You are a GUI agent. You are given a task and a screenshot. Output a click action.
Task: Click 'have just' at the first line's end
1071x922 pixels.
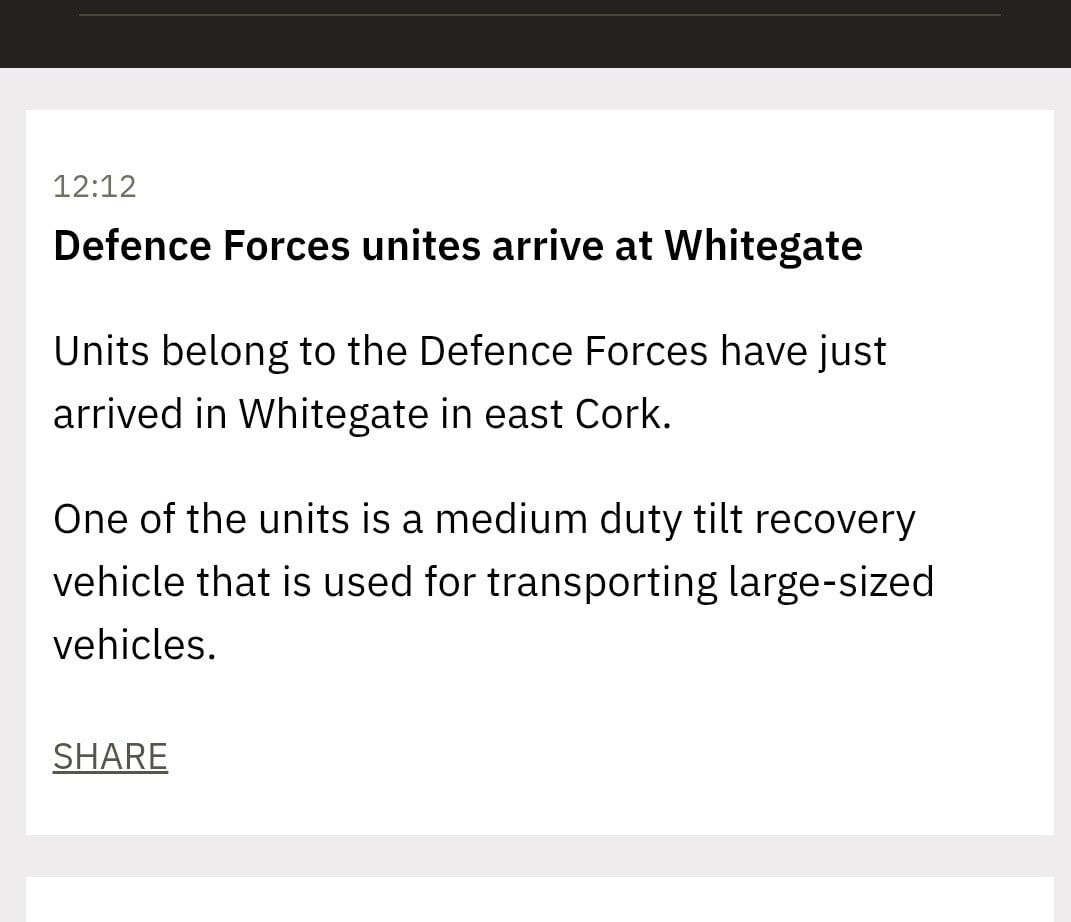click(x=803, y=352)
